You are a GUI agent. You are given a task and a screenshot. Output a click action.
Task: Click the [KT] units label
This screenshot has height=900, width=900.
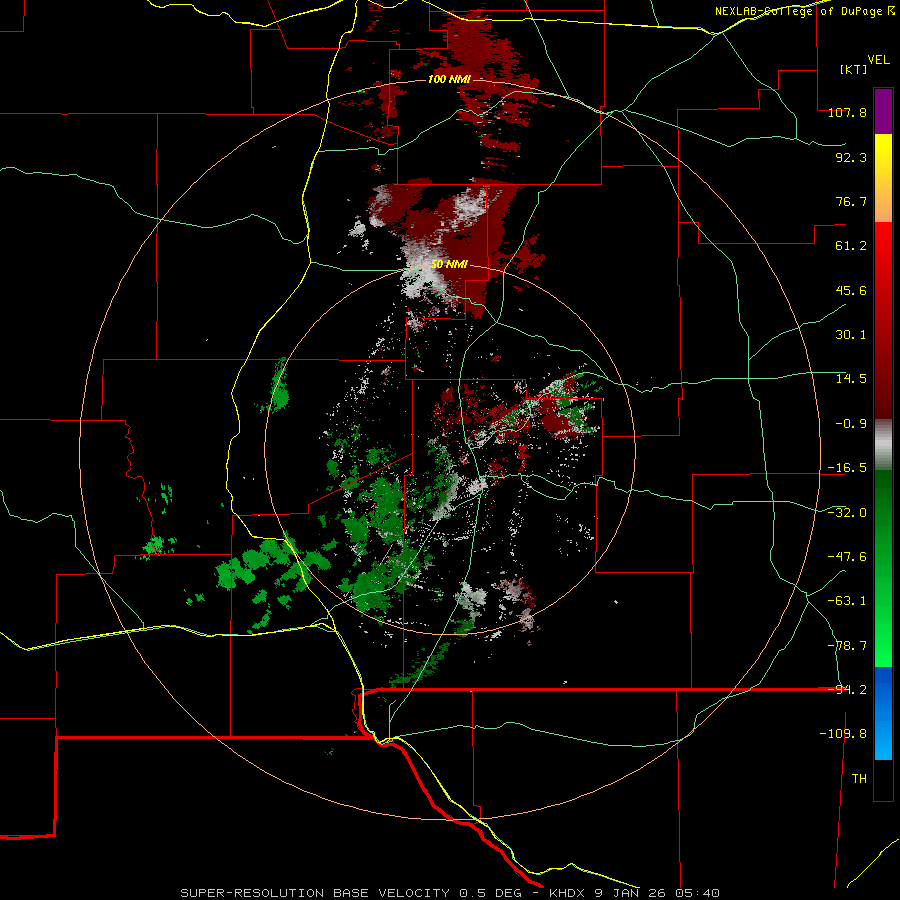(854, 69)
